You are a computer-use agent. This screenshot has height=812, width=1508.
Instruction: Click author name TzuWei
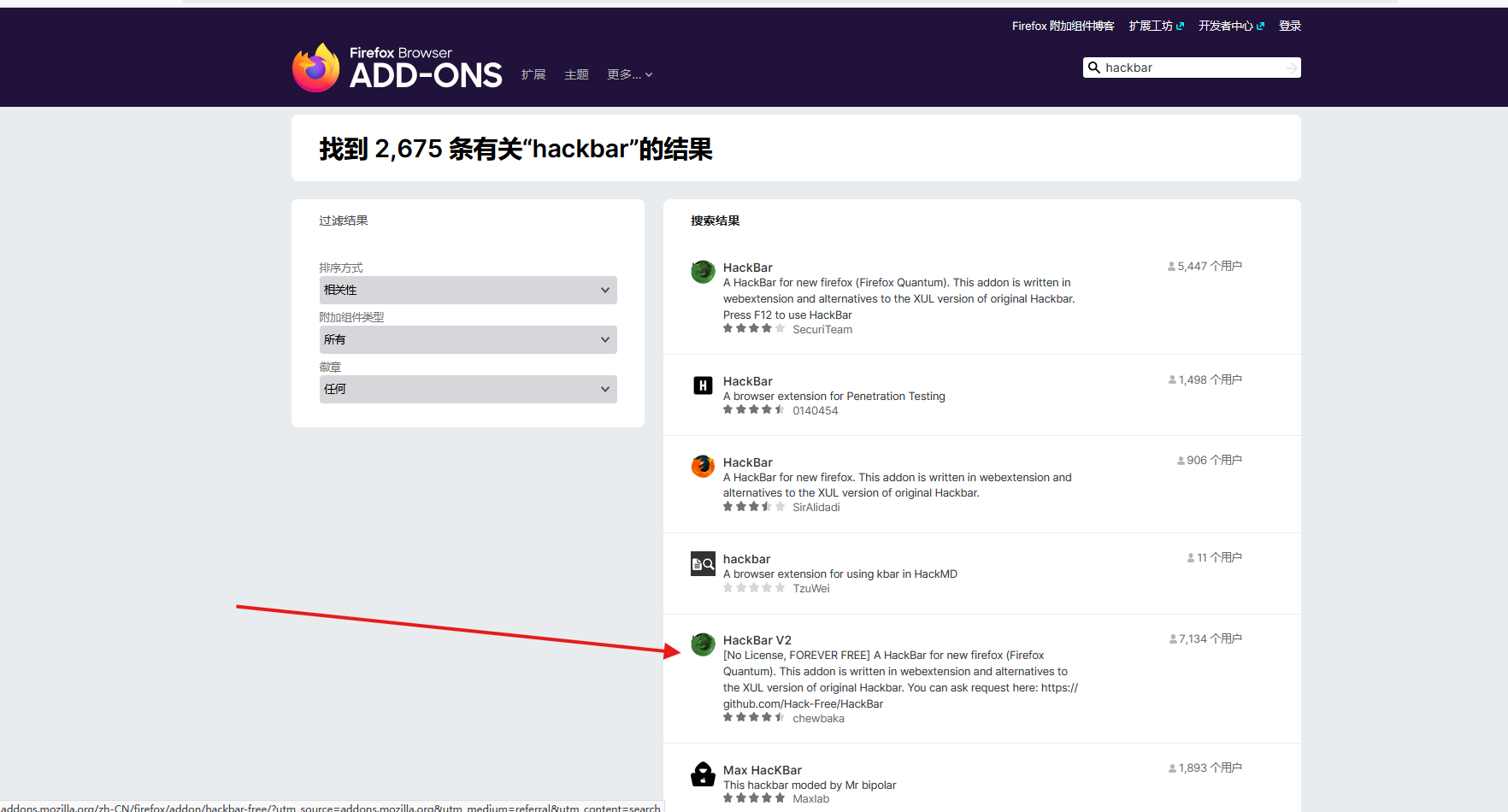point(810,588)
